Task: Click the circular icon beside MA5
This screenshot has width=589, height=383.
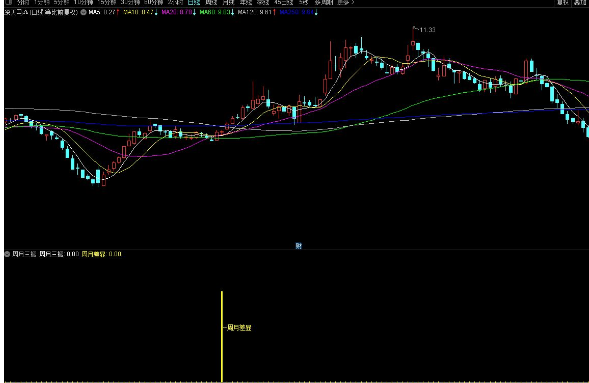Action: pos(83,12)
